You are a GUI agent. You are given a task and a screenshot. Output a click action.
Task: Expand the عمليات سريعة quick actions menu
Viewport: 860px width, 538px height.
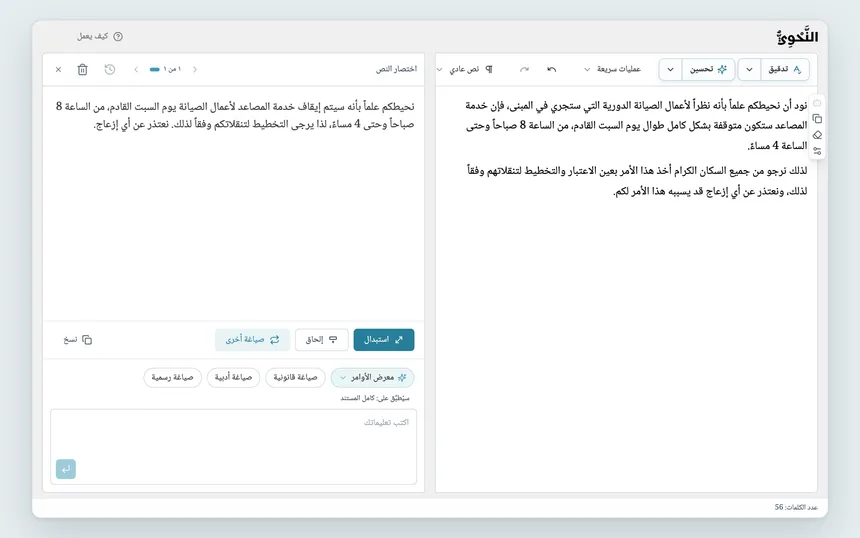click(x=613, y=69)
